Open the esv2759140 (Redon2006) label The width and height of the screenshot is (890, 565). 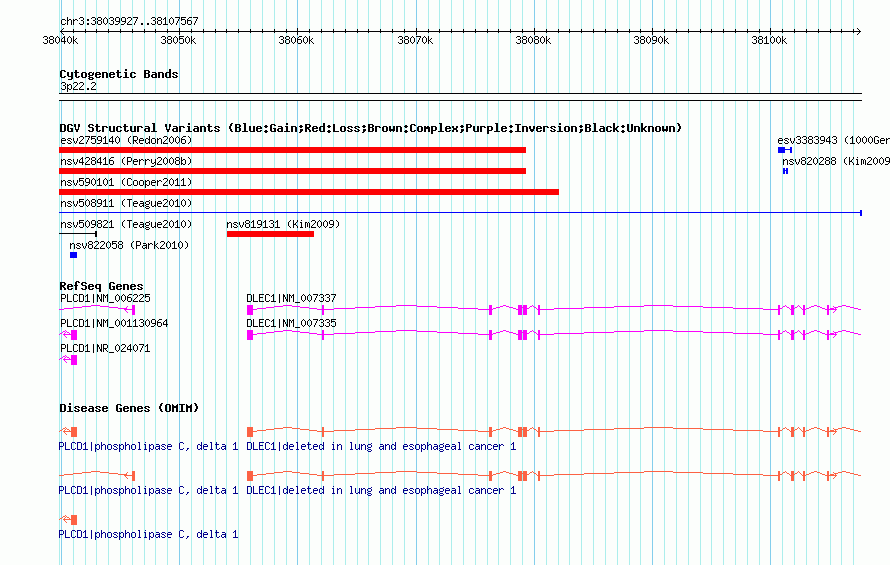pos(126,140)
